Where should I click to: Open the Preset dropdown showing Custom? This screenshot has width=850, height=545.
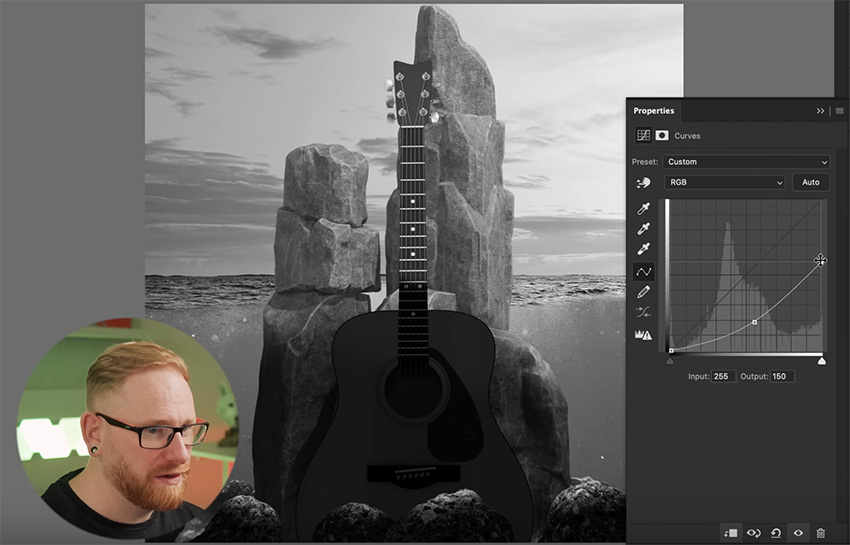[746, 162]
